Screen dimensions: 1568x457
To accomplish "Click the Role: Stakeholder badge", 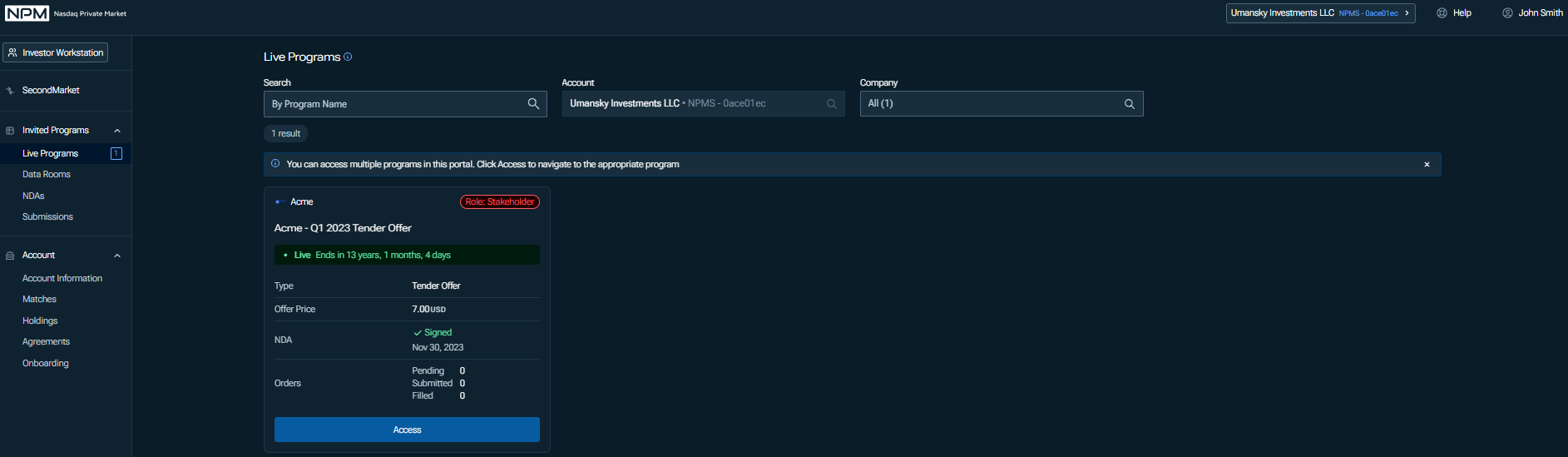I will tap(500, 201).
